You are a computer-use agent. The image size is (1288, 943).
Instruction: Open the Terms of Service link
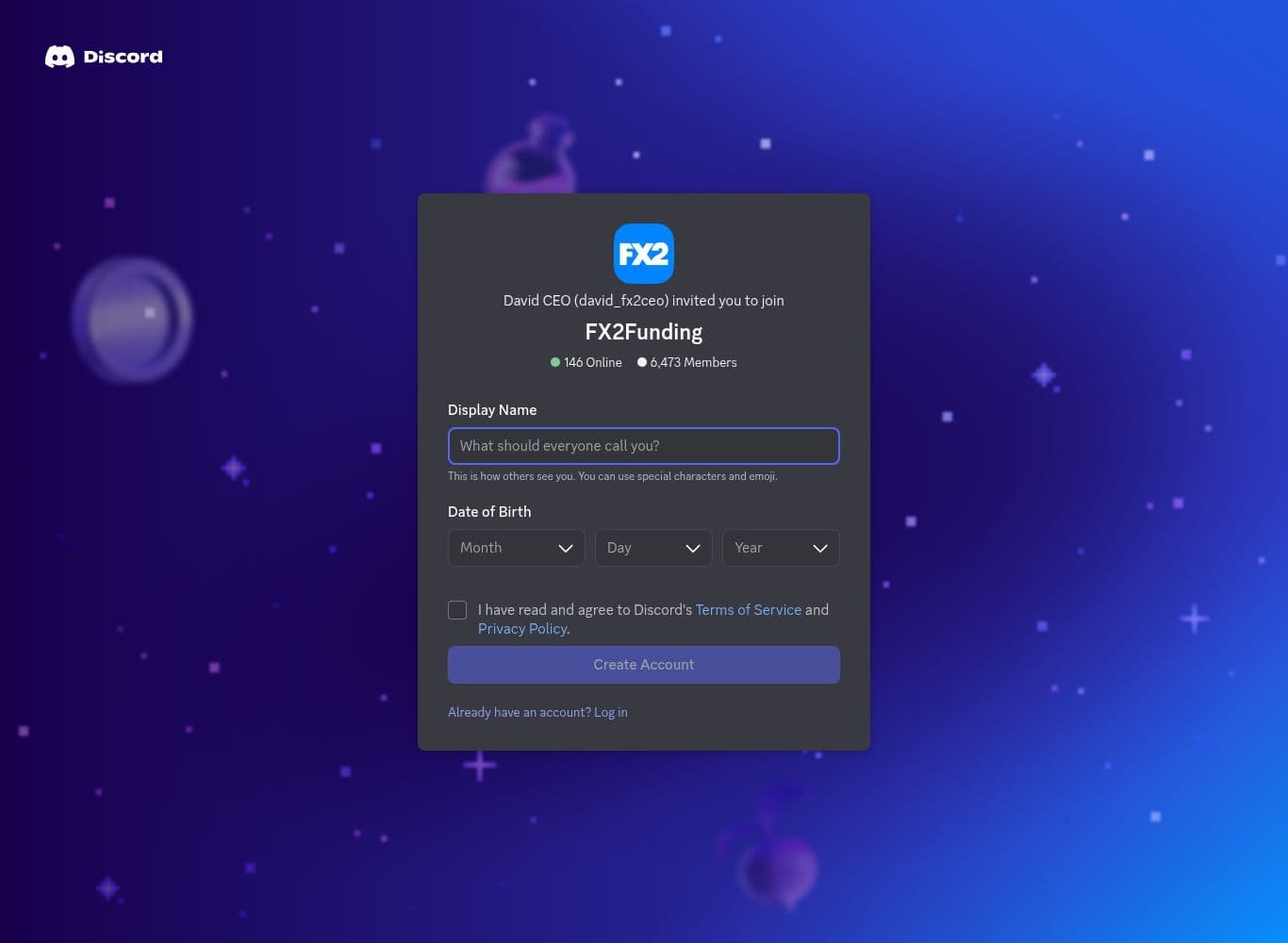[749, 610]
